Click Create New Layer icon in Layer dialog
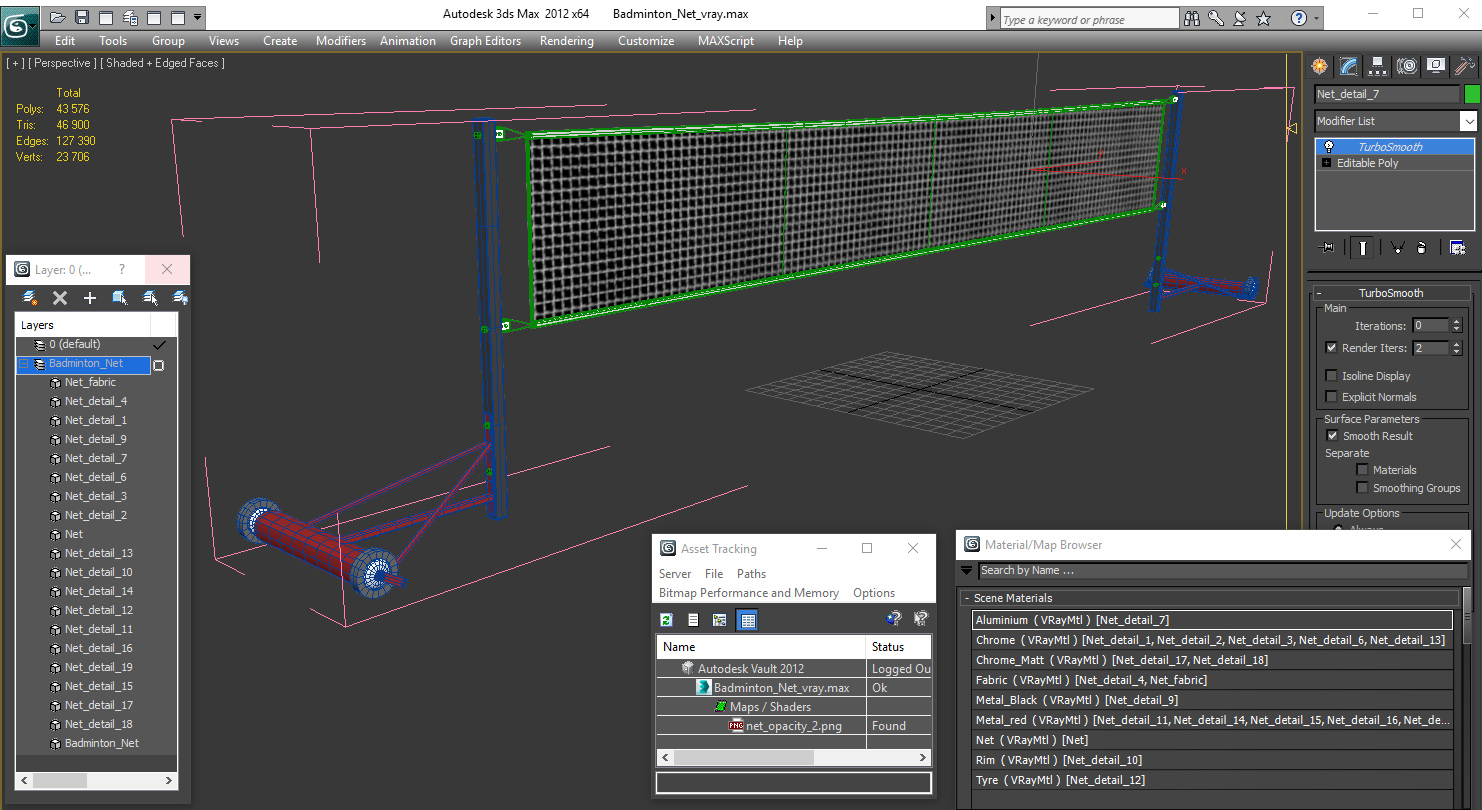1482x810 pixels. (30, 298)
